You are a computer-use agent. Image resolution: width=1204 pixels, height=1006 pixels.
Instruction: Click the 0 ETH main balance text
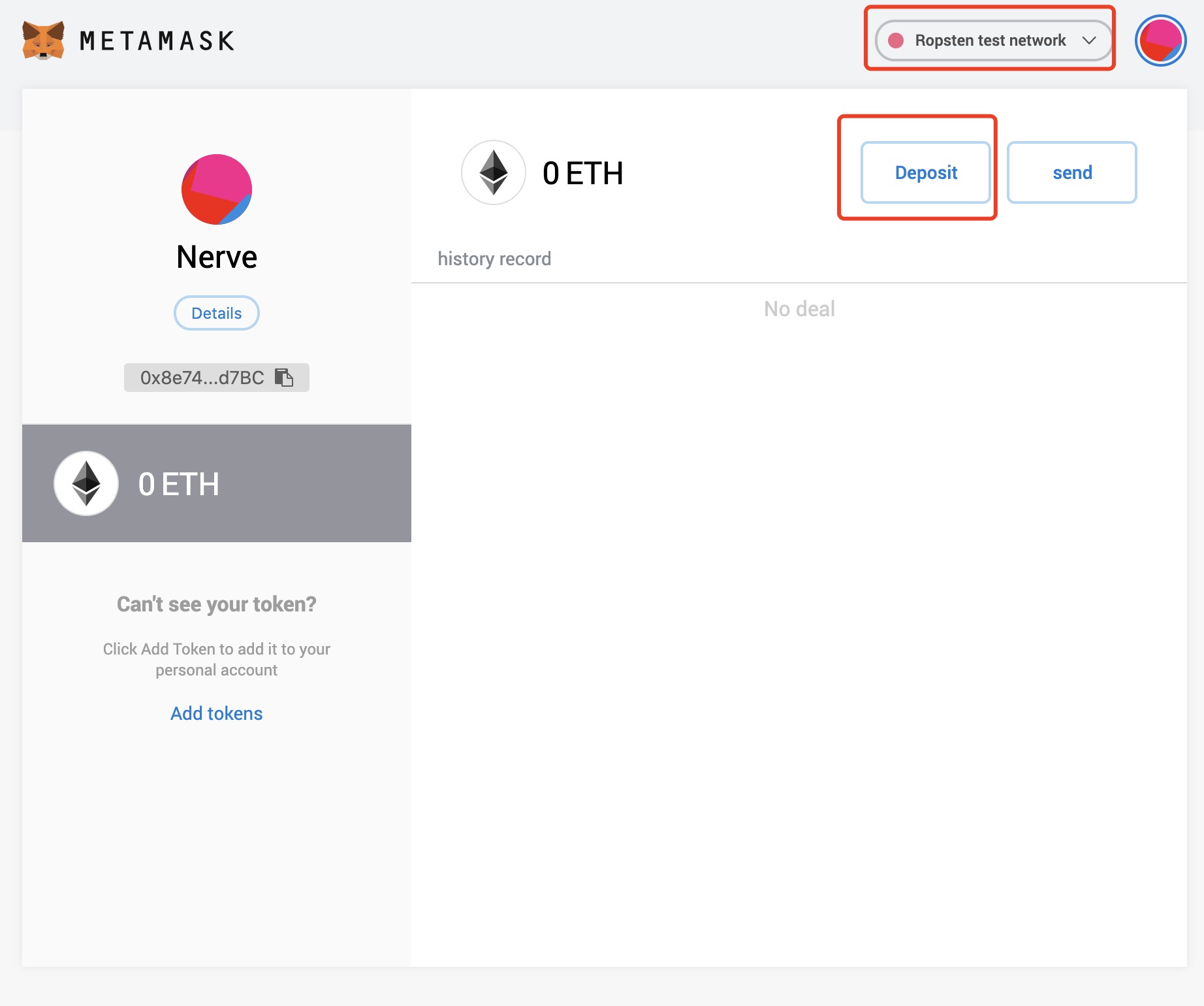(582, 174)
